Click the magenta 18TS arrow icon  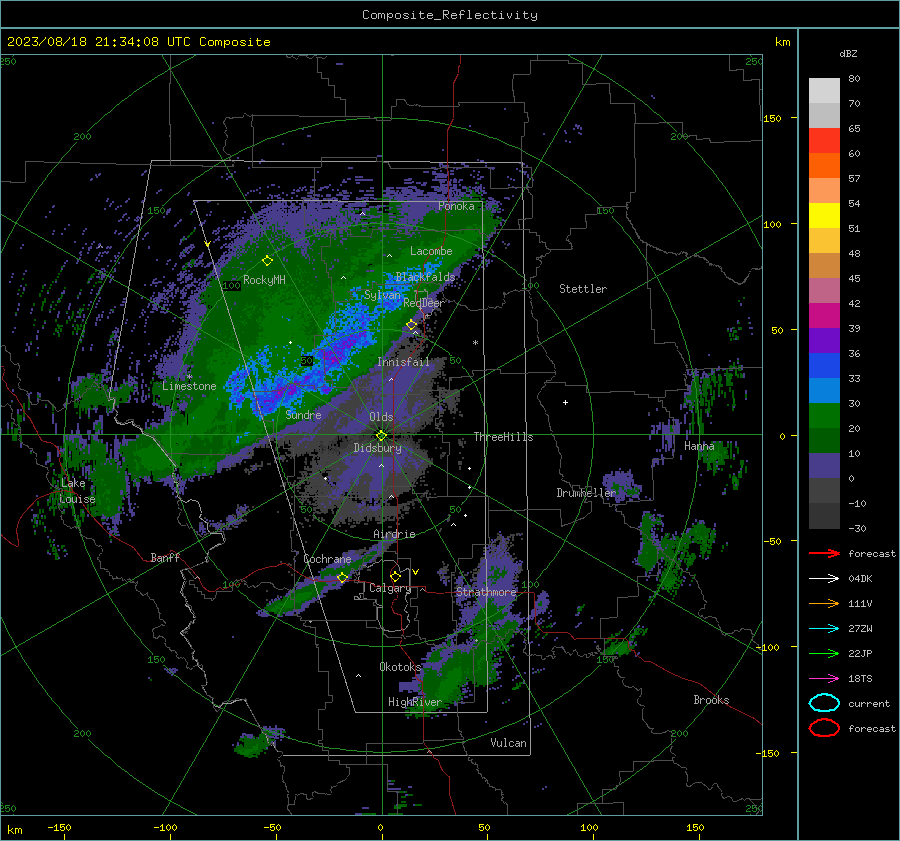pos(824,679)
